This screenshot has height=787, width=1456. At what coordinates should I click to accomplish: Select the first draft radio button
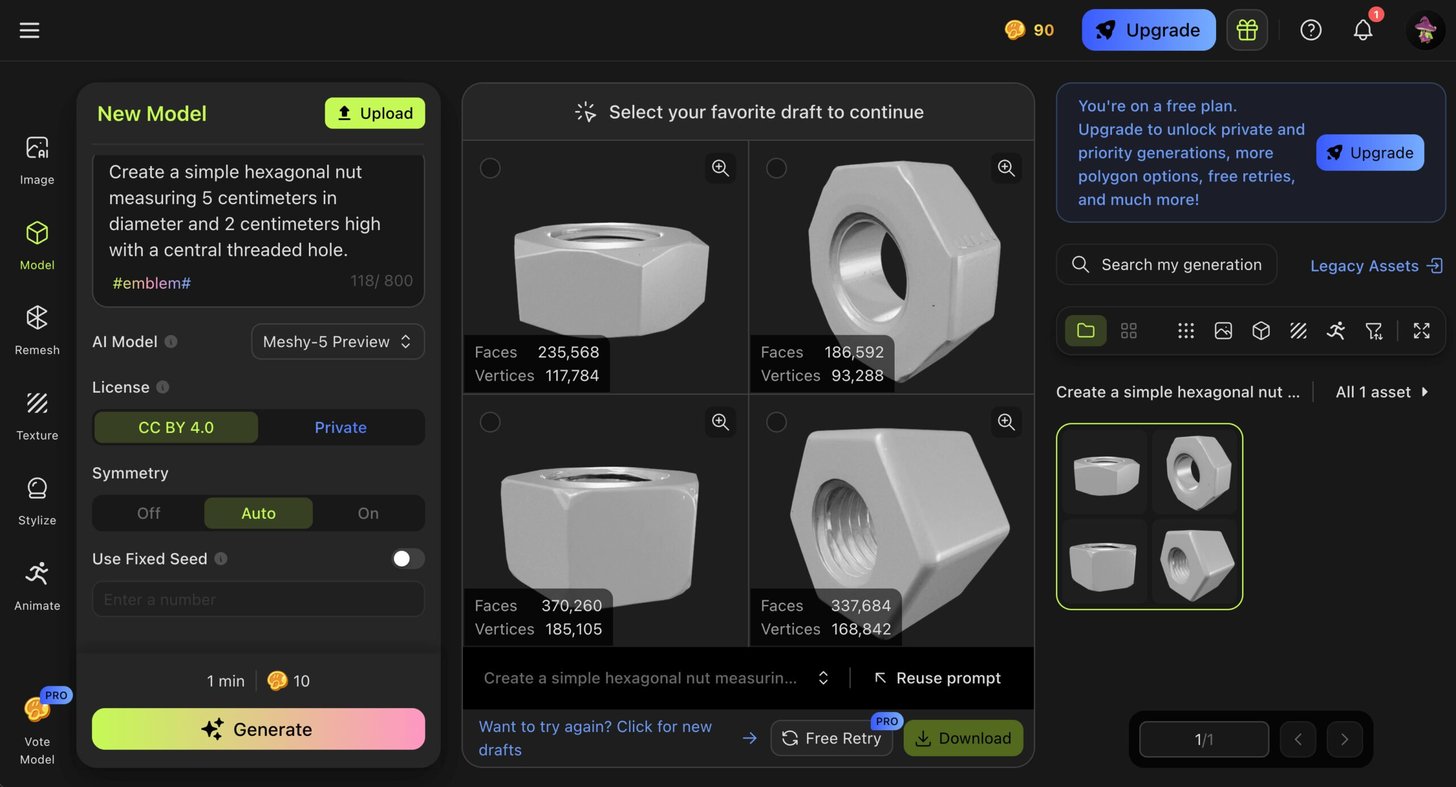point(490,168)
